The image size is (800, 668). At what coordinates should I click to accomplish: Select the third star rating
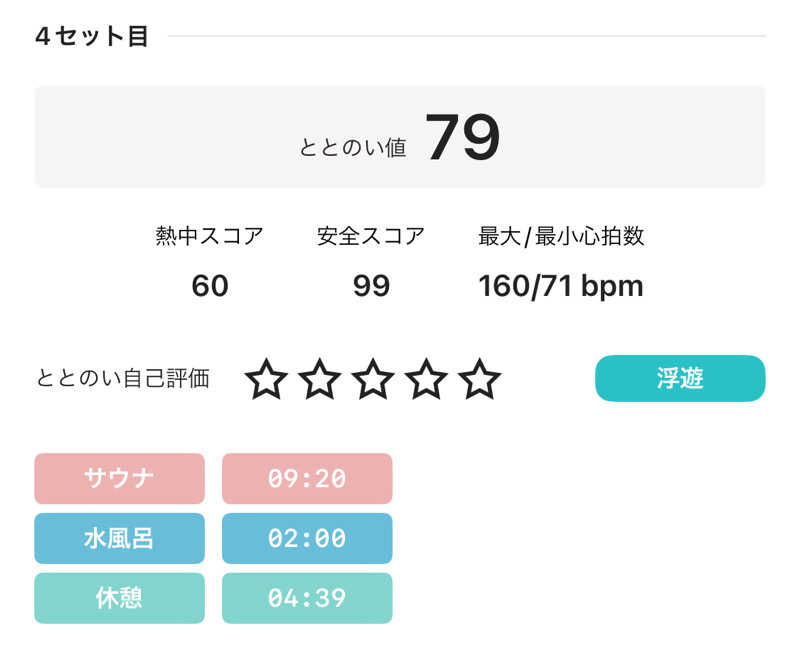373,380
